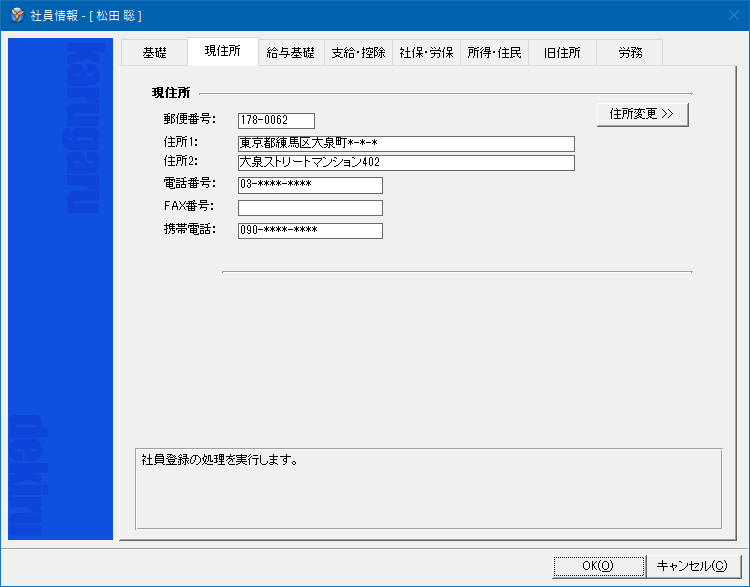Click the 住所変更 >> button
The image size is (750, 587).
pos(642,114)
